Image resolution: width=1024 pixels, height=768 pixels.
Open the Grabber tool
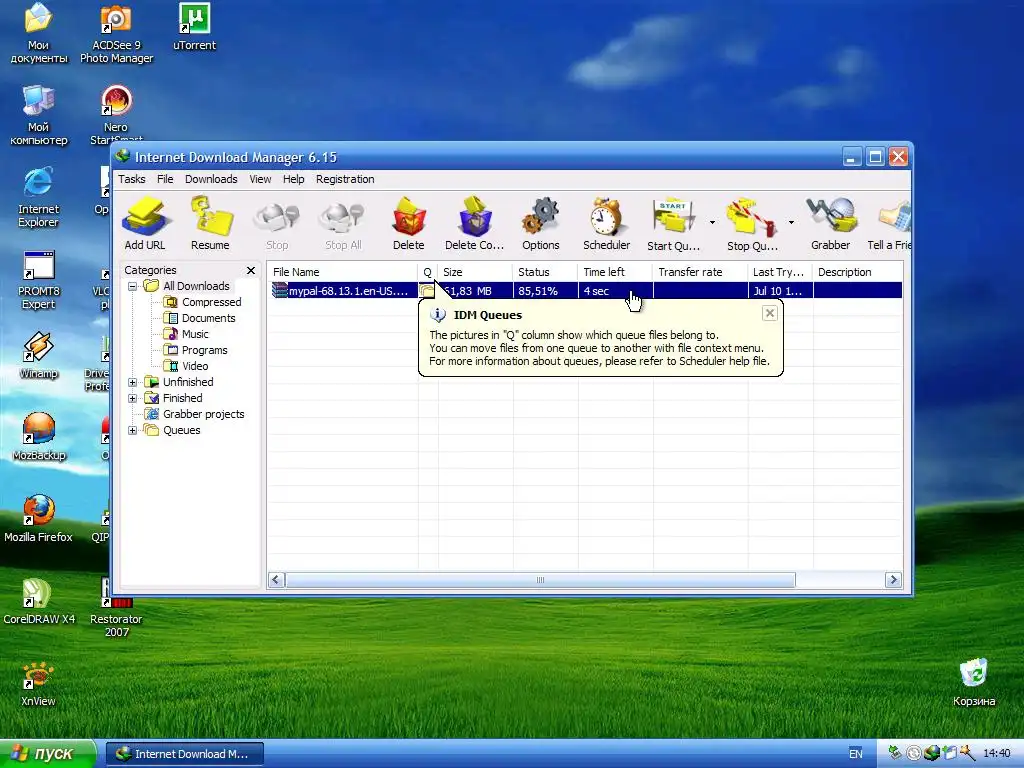(x=831, y=224)
